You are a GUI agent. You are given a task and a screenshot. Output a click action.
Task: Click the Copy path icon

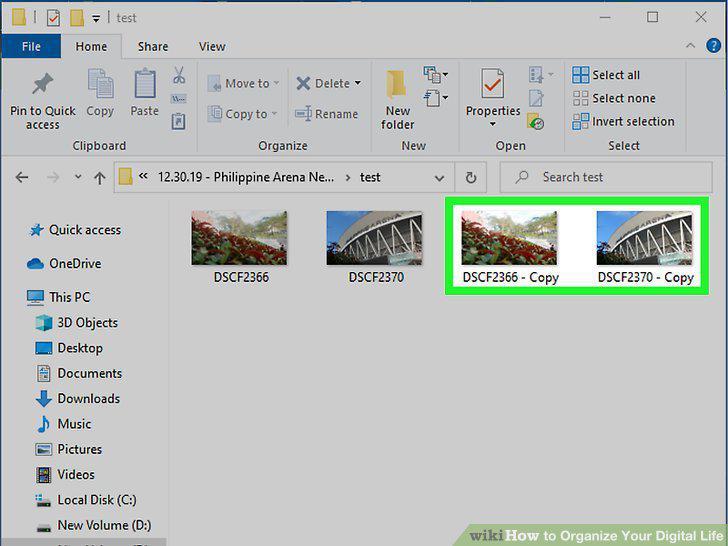[x=179, y=98]
